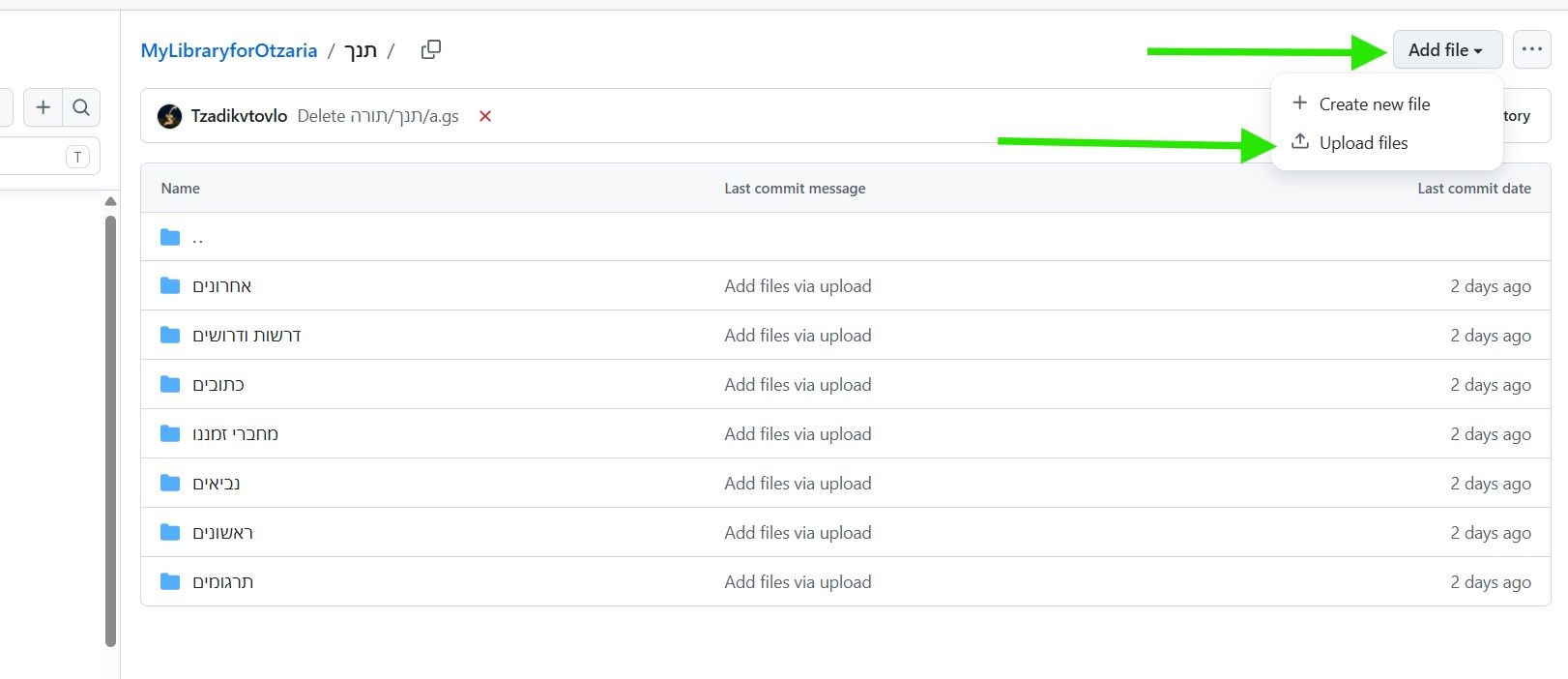Open the כתובים folder
Image resolution: width=1568 pixels, height=679 pixels.
(x=218, y=385)
